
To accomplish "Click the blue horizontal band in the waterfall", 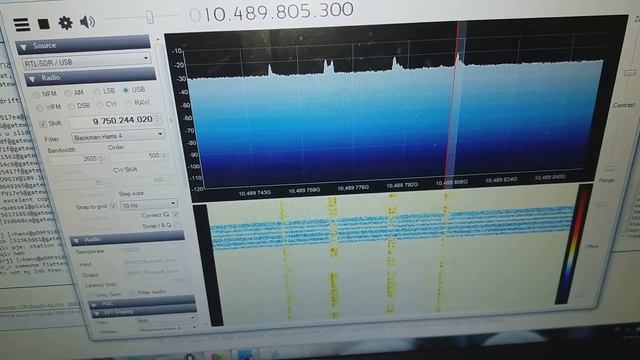I will point(392,229).
